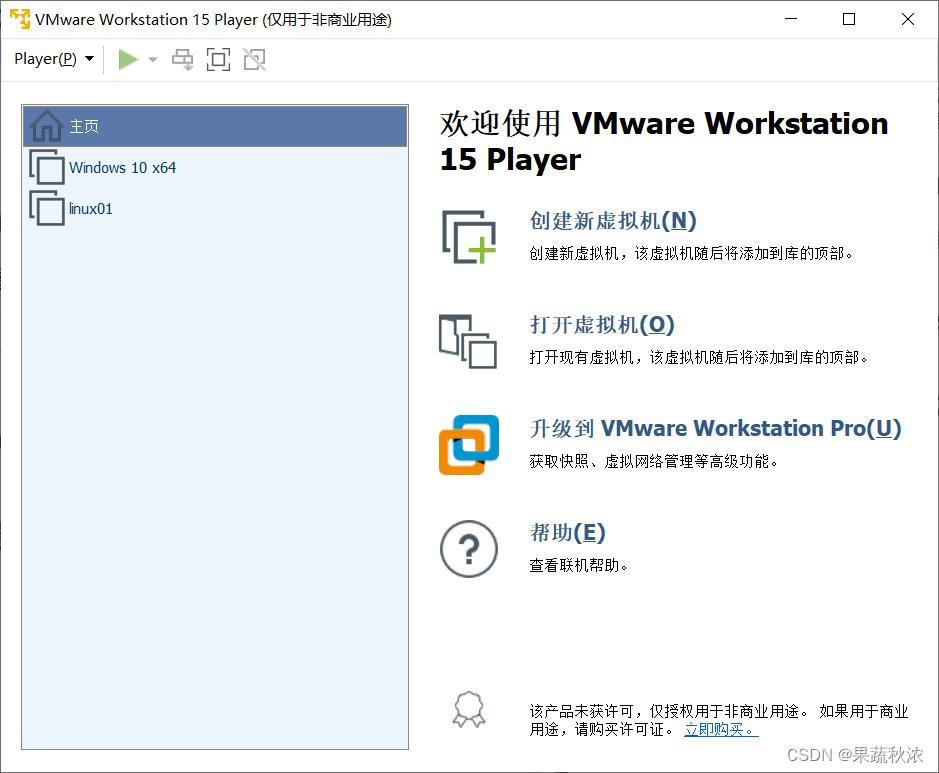939x773 pixels.
Task: Select the Windows 10 x64 virtual machine
Action: point(120,167)
